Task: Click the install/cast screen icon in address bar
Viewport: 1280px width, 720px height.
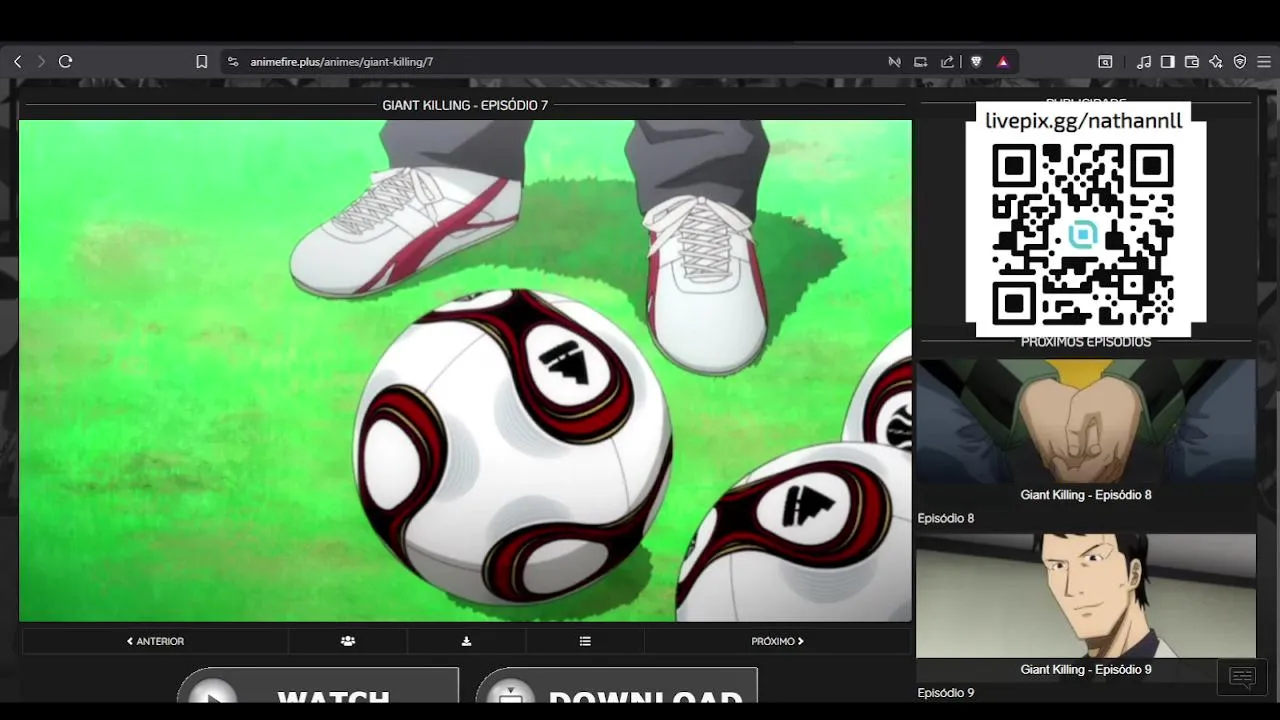Action: click(921, 62)
